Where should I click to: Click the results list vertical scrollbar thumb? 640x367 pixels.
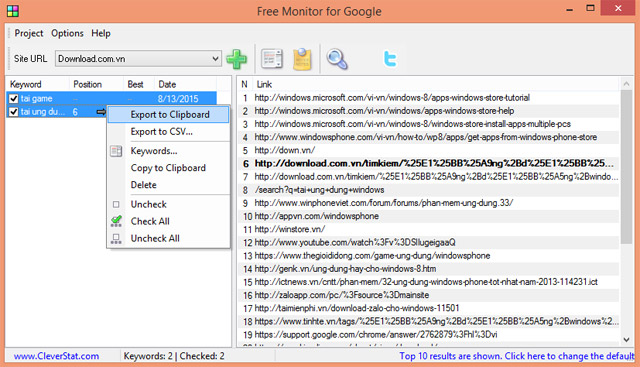coord(627,167)
